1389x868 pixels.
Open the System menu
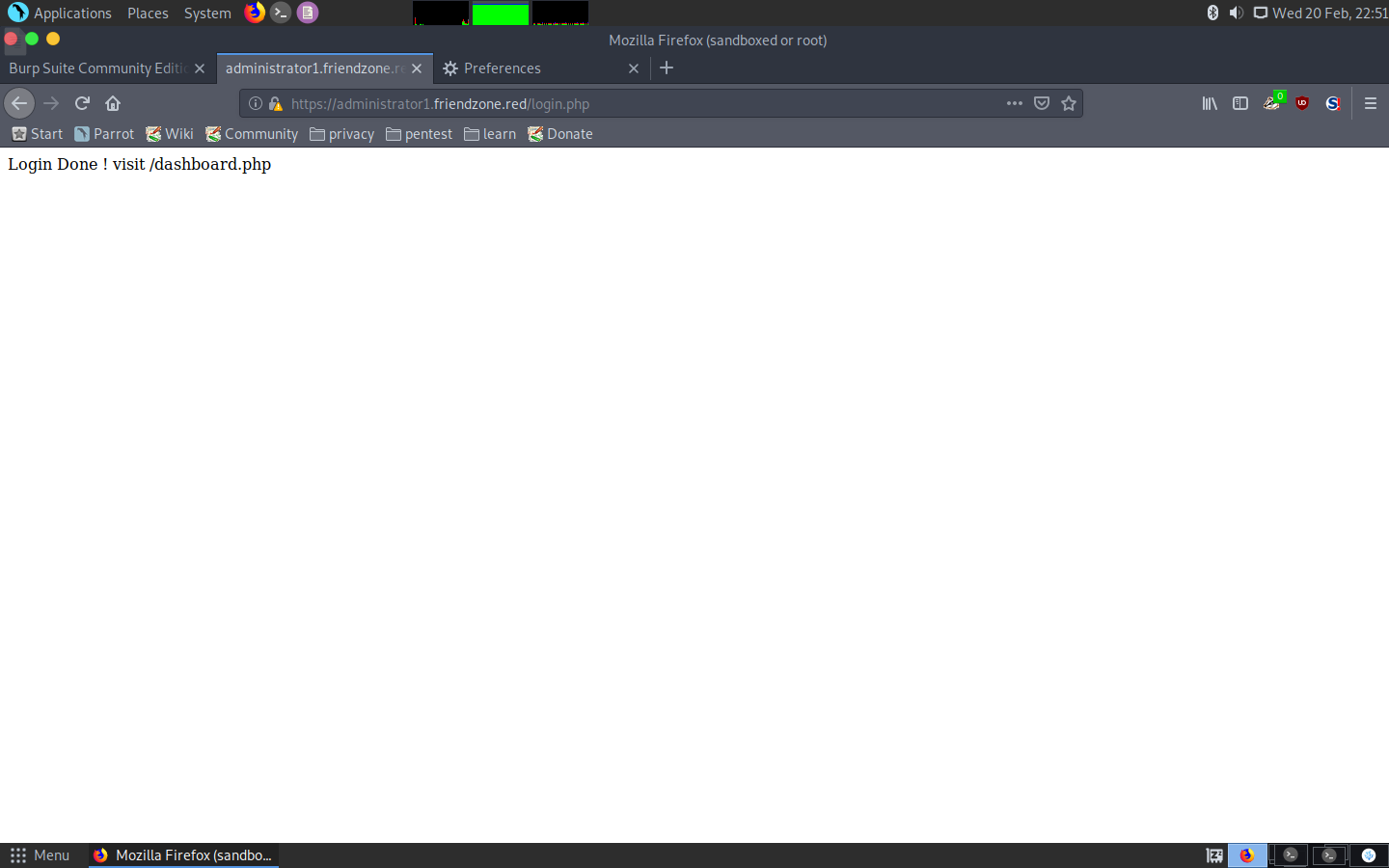(207, 13)
